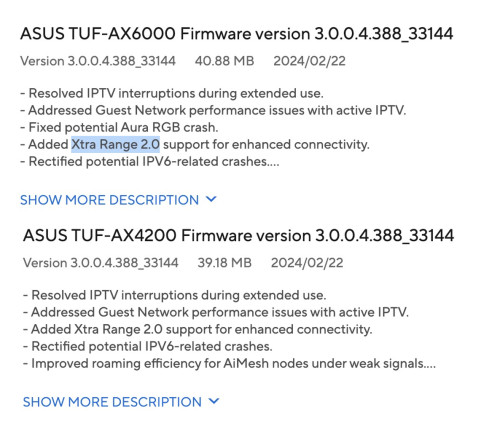500x445 pixels.
Task: Click AX4200 release date 2024/02/22
Action: pyautogui.click(x=307, y=263)
